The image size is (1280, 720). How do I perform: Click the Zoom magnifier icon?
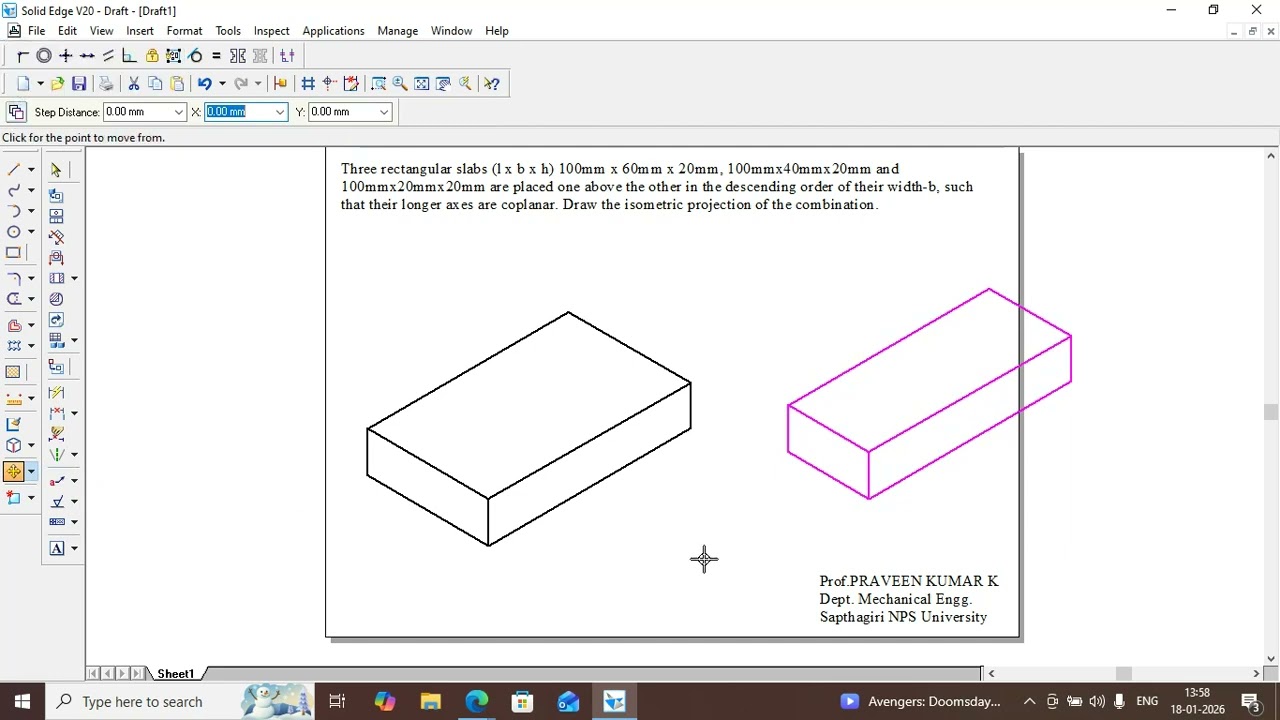pyautogui.click(x=400, y=84)
